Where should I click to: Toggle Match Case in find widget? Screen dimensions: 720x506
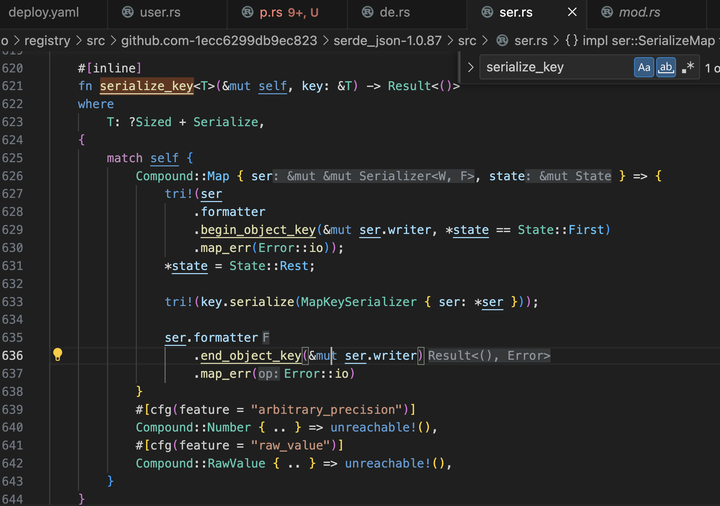[x=644, y=67]
